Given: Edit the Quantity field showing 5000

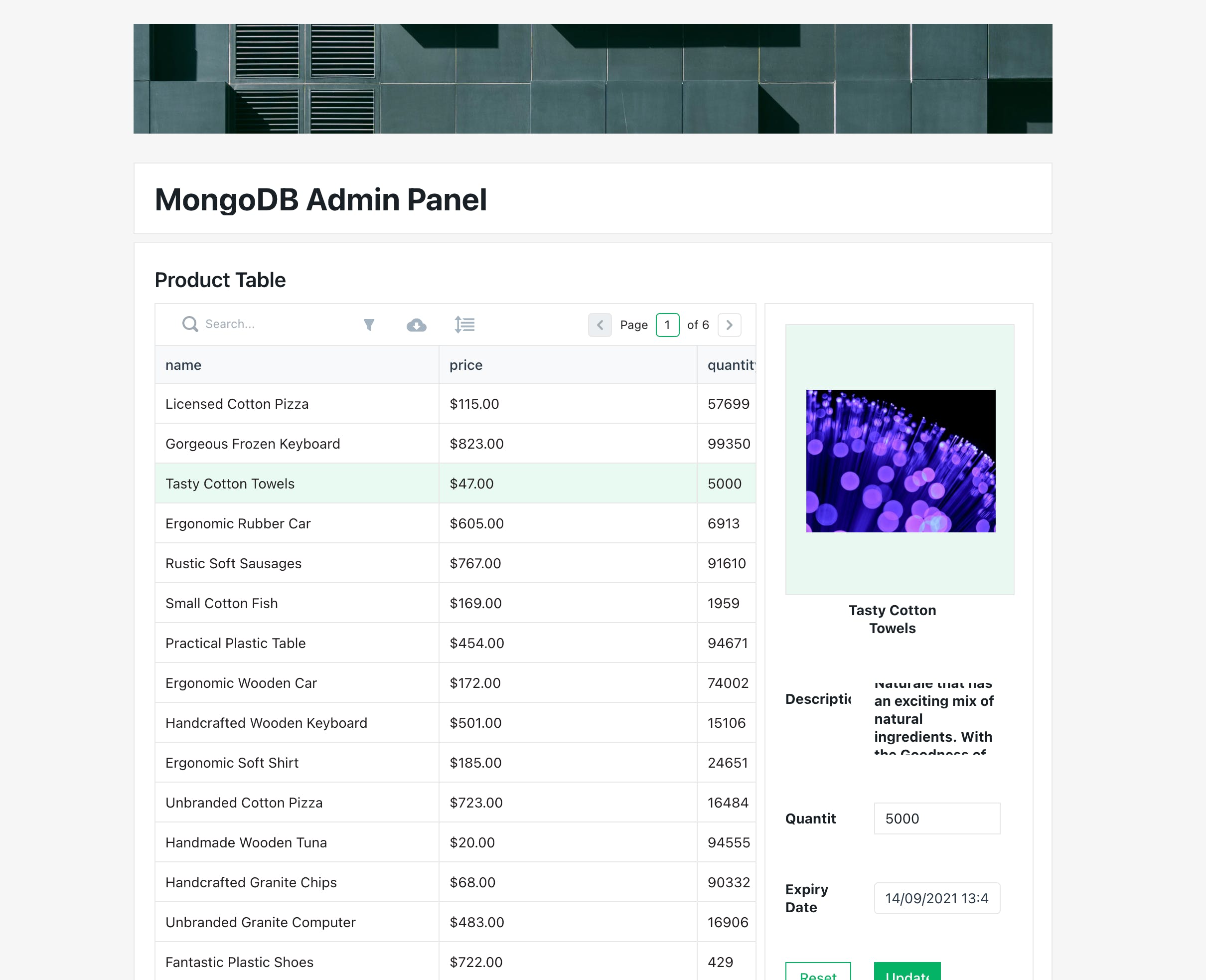Looking at the screenshot, I should pos(936,818).
